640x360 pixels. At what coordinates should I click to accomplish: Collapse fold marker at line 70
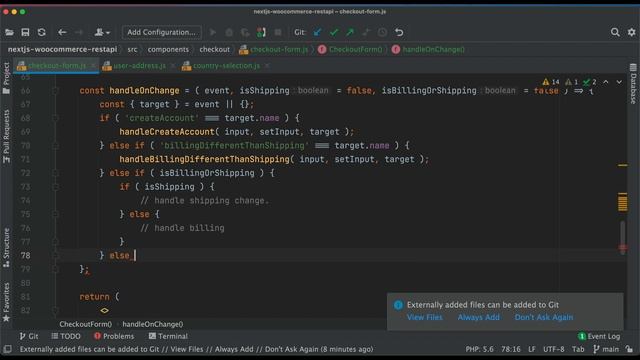(55, 146)
